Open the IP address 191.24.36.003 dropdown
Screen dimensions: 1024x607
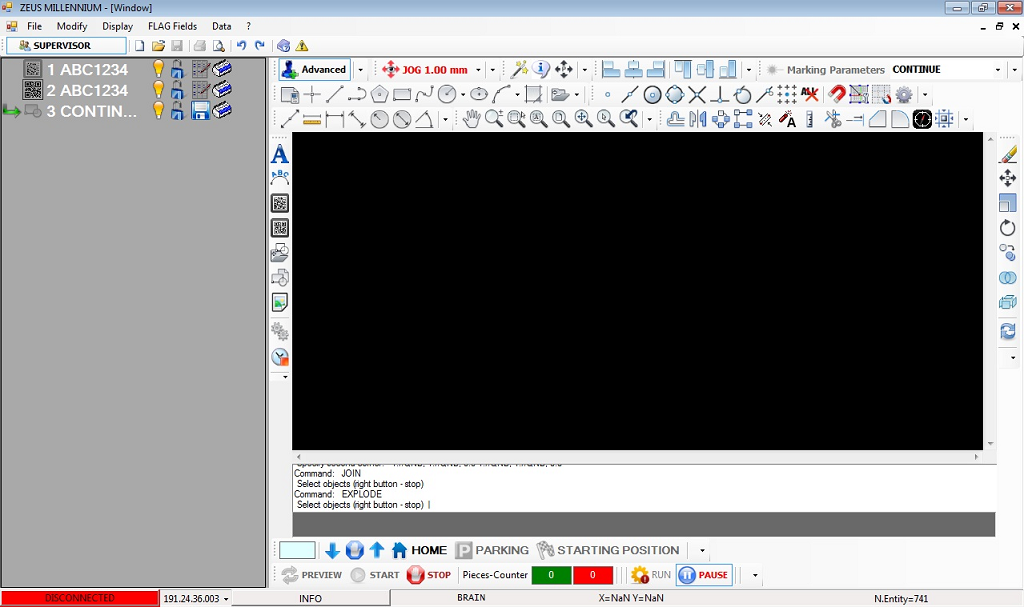(226, 599)
